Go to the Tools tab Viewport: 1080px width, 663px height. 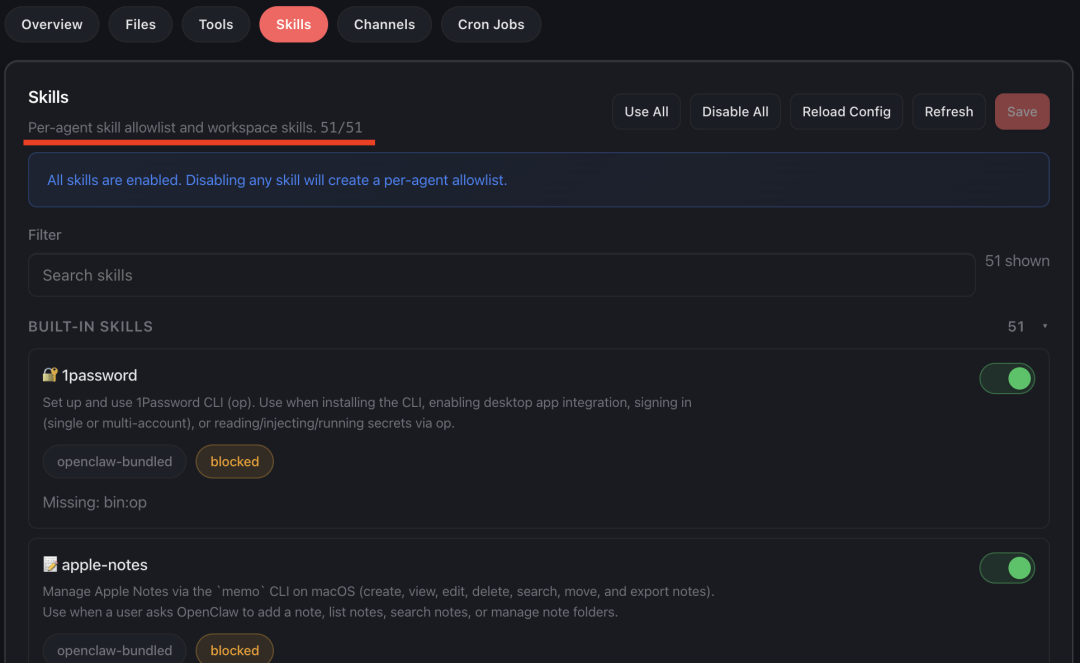pos(216,25)
